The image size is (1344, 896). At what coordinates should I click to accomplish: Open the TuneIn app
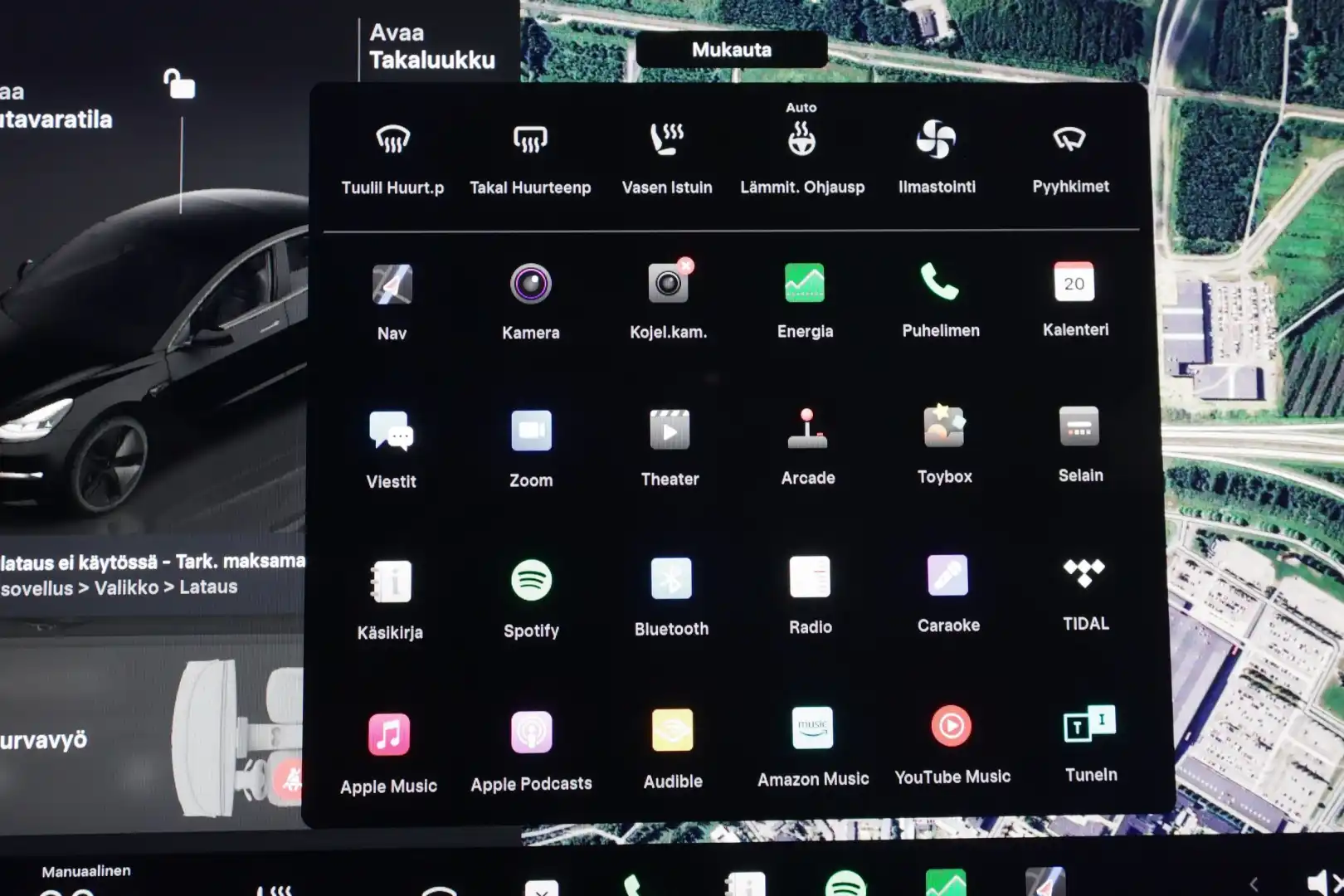pos(1089,723)
